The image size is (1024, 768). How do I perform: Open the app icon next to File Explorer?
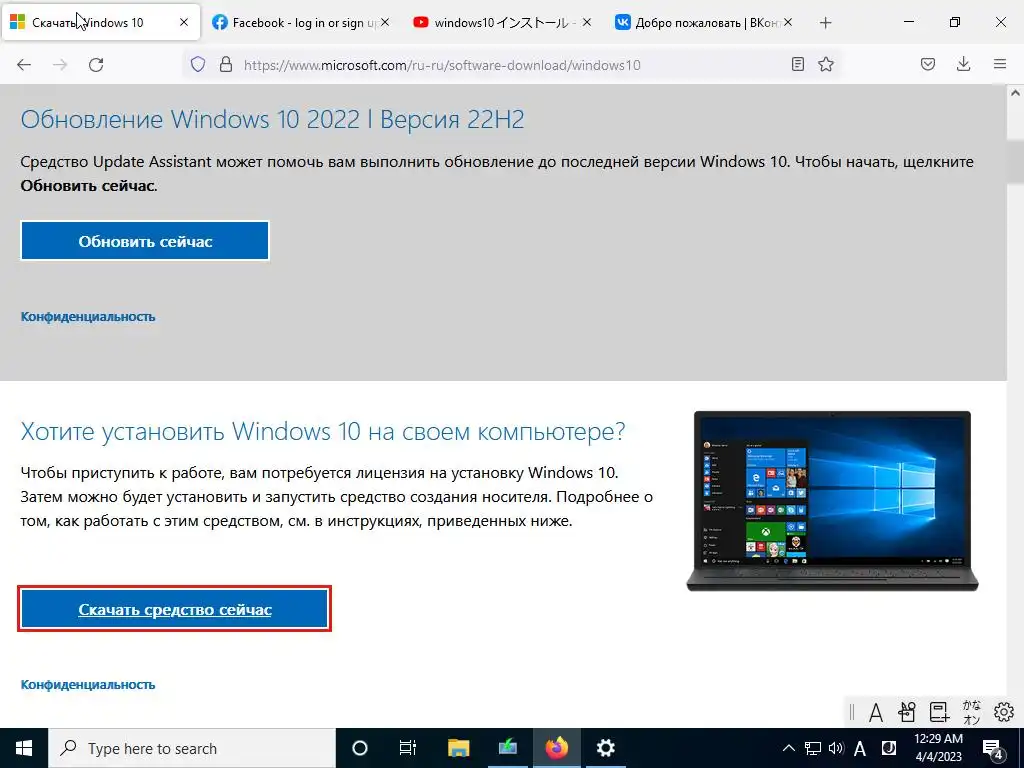pyautogui.click(x=507, y=748)
